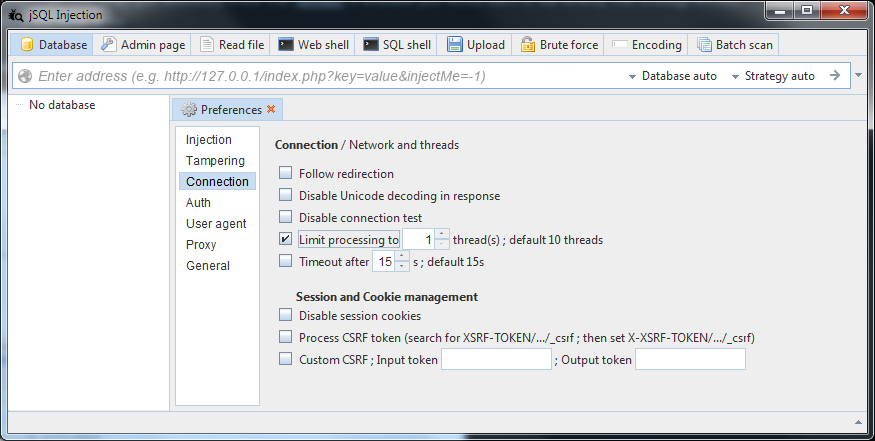Image resolution: width=875 pixels, height=441 pixels.
Task: Open the Database tab
Action: (x=54, y=45)
